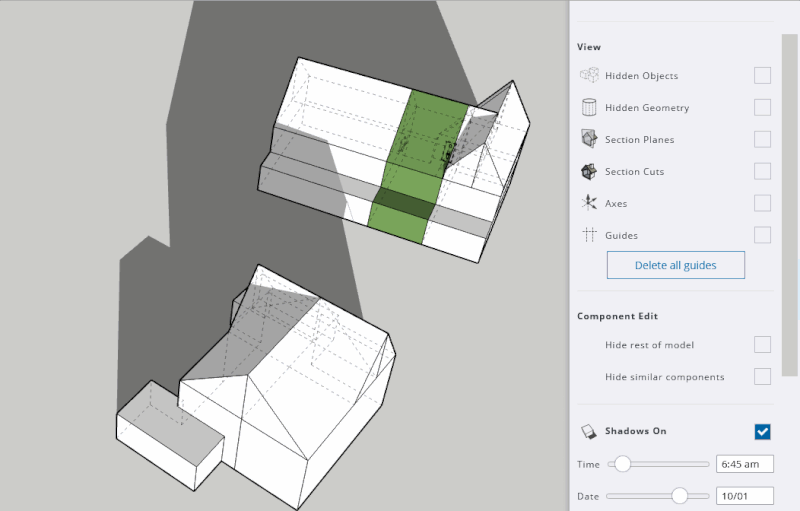Enable the Hidden Objects checkbox
800x511 pixels.
pos(762,75)
